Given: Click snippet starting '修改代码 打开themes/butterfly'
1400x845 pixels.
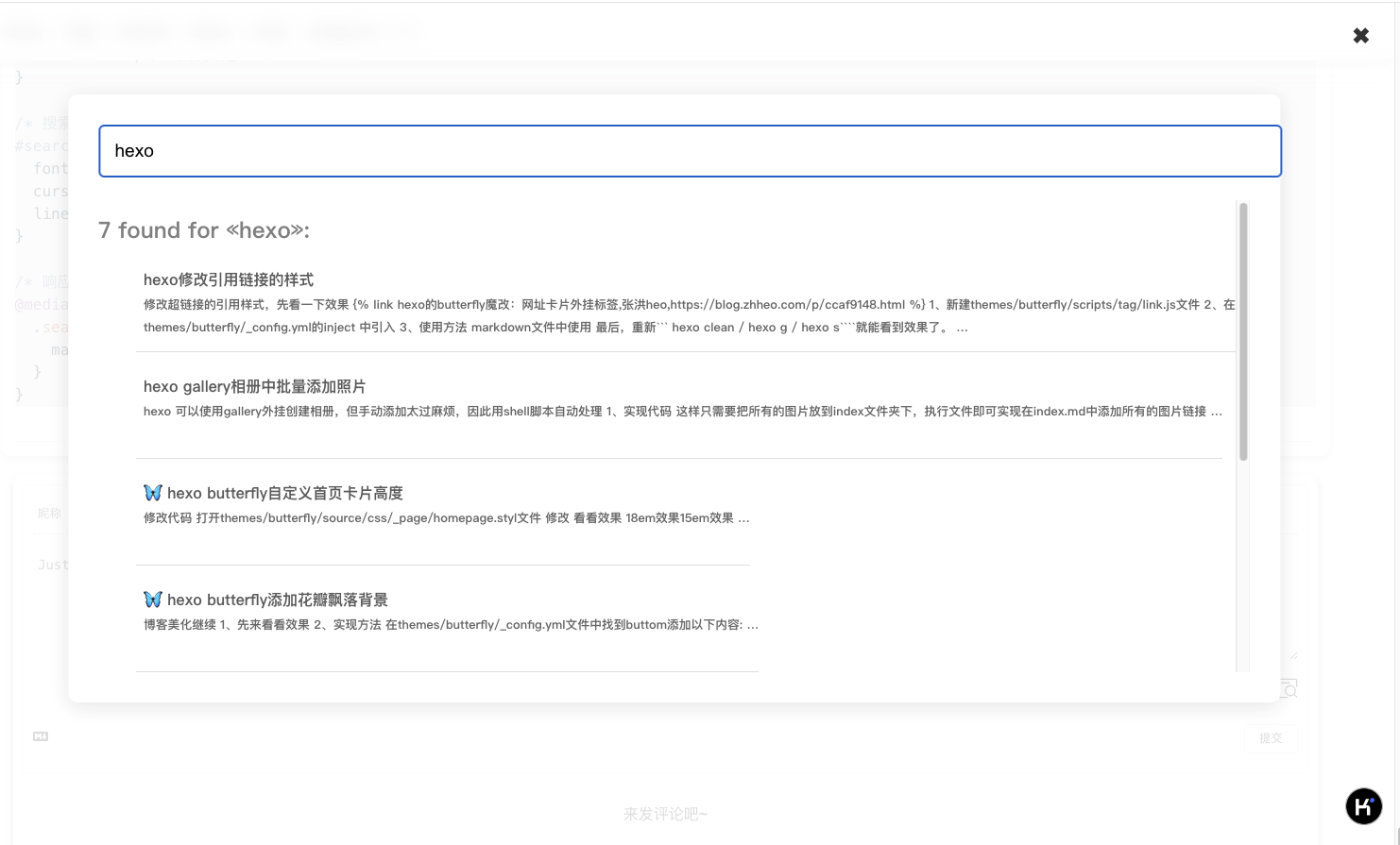Looking at the screenshot, I should point(446,518).
